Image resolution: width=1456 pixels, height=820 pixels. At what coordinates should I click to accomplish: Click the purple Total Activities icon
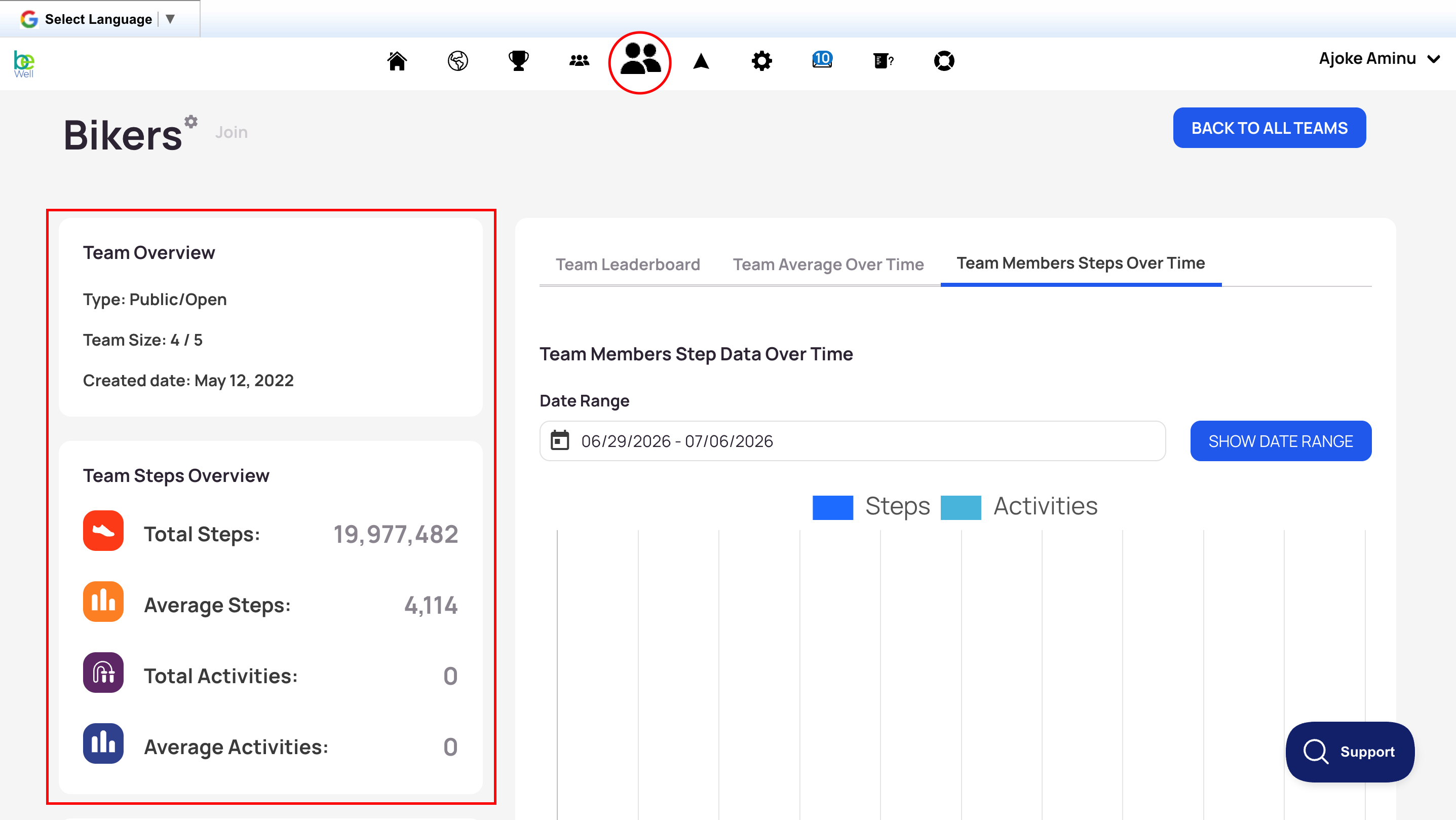(103, 673)
